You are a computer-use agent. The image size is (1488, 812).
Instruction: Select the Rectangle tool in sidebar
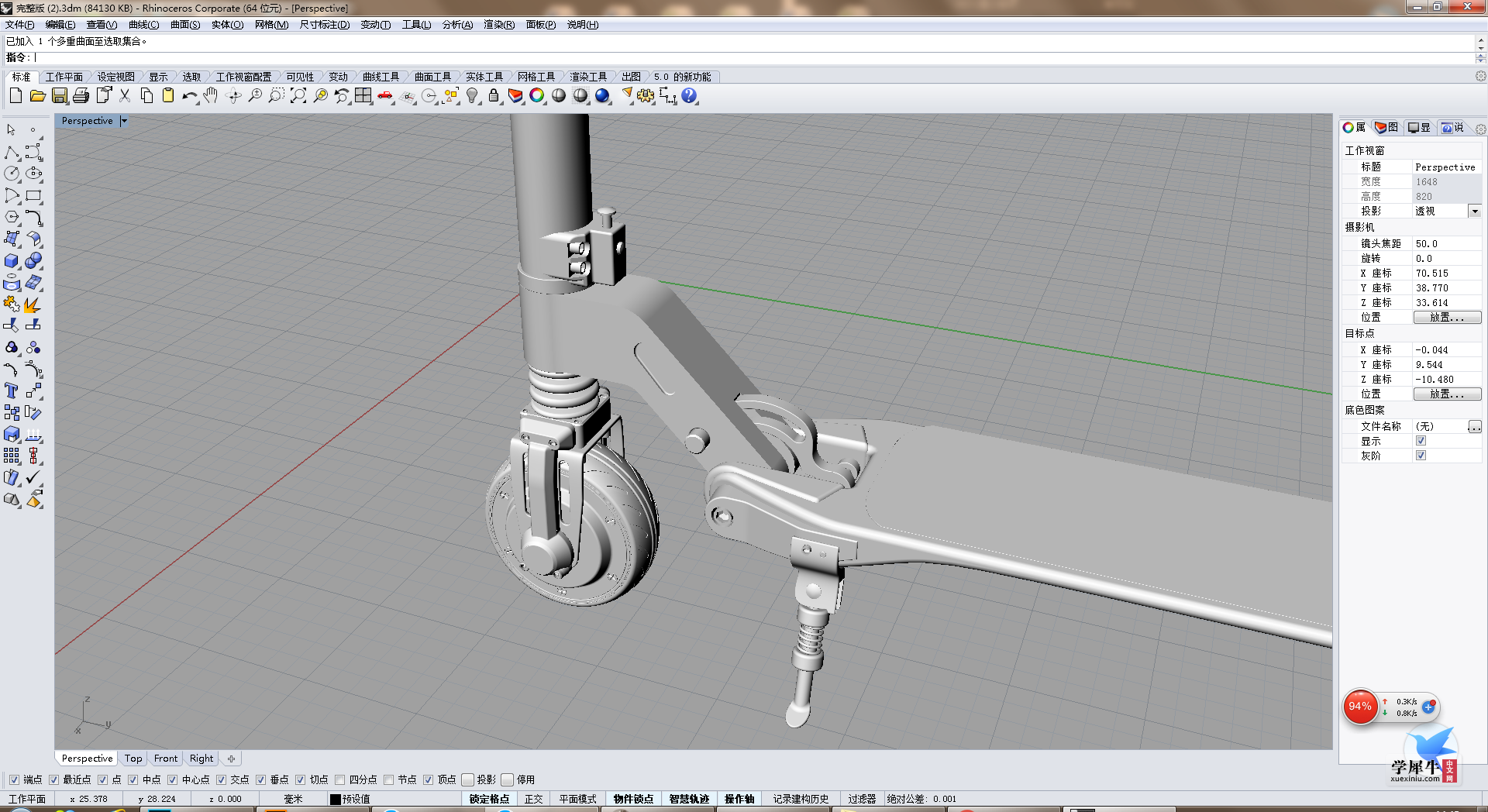click(x=33, y=196)
